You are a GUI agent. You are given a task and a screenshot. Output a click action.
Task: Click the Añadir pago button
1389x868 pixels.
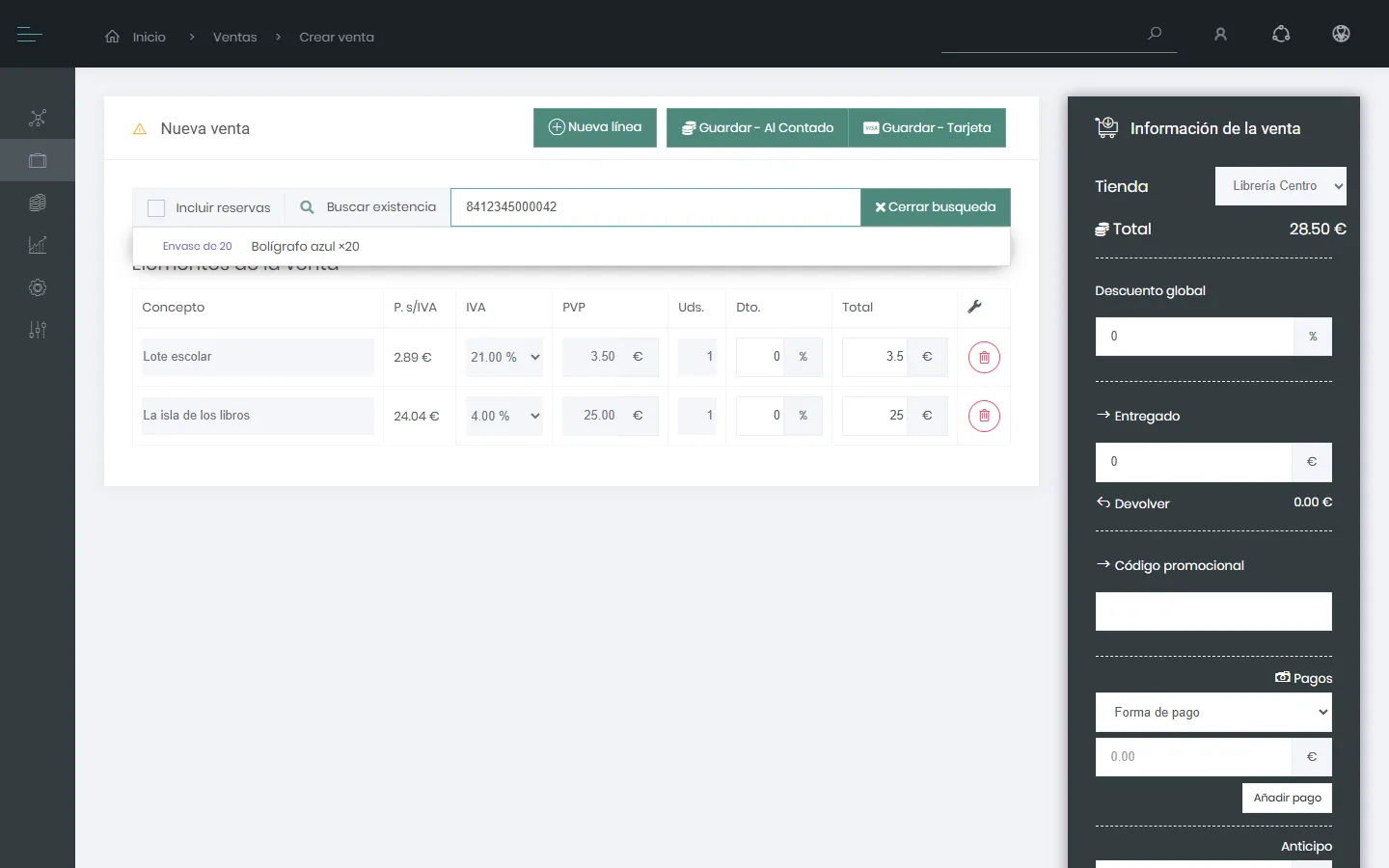pyautogui.click(x=1287, y=798)
